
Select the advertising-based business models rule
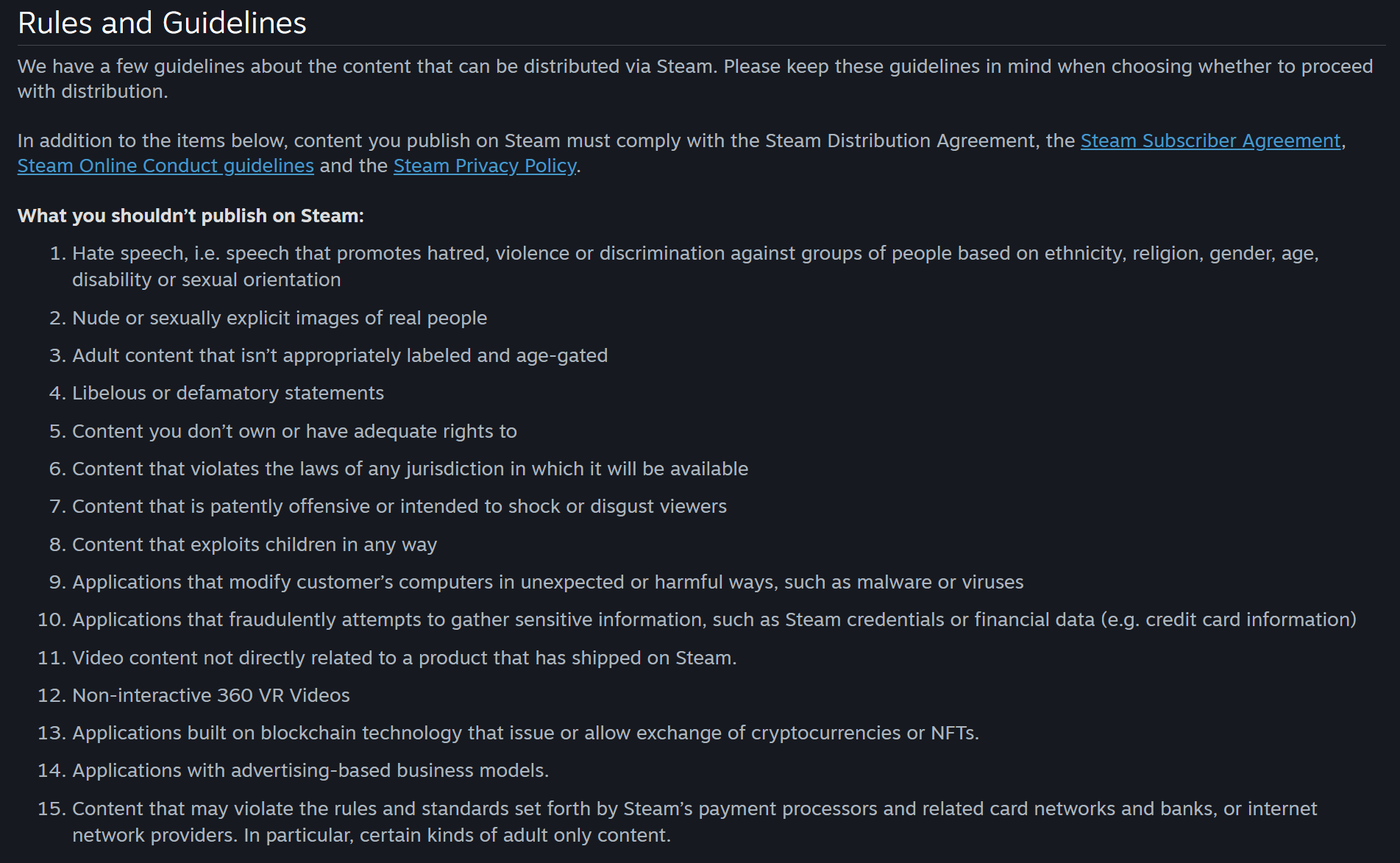(x=310, y=770)
